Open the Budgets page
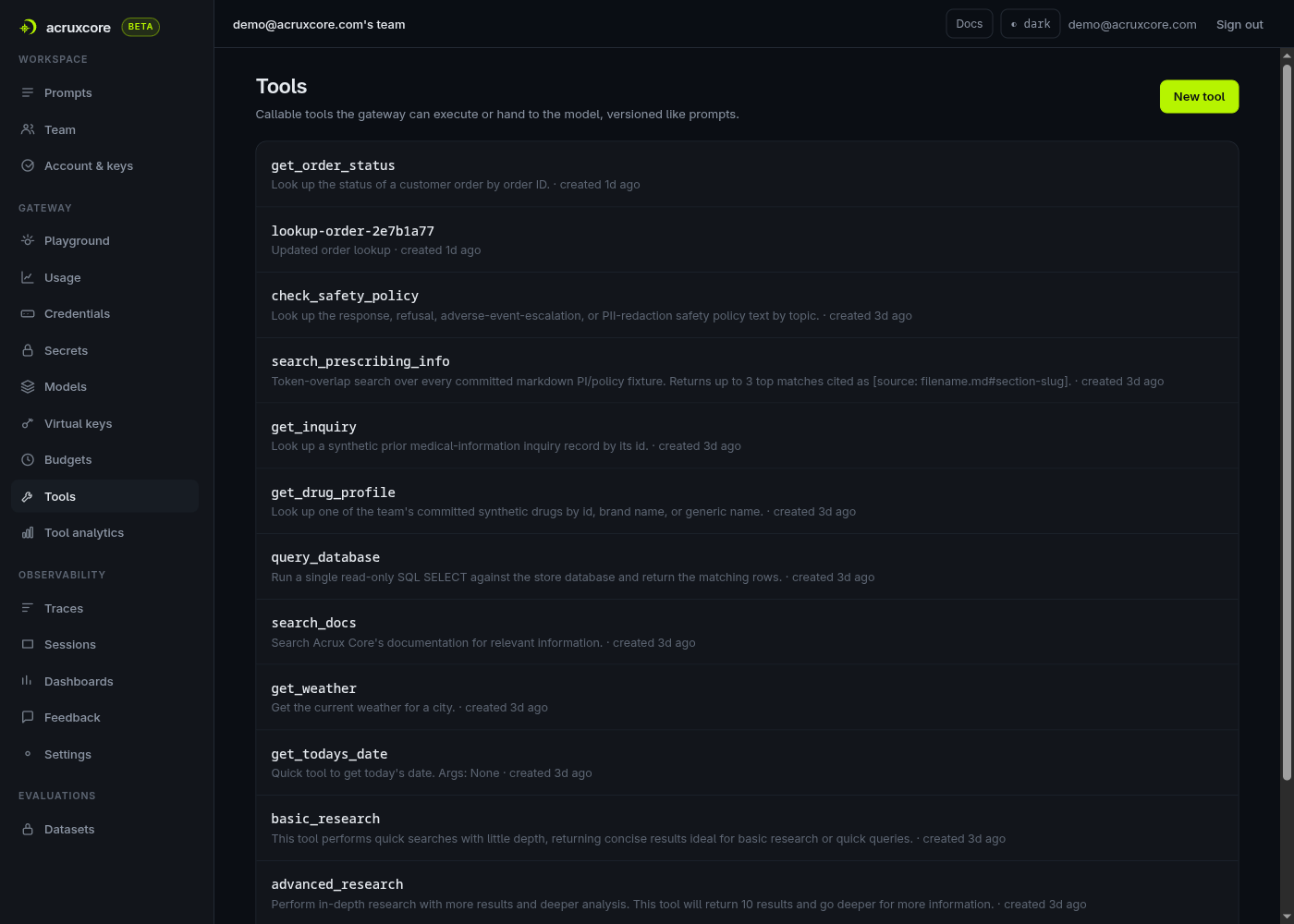The height and width of the screenshot is (924, 1294). coord(104,459)
